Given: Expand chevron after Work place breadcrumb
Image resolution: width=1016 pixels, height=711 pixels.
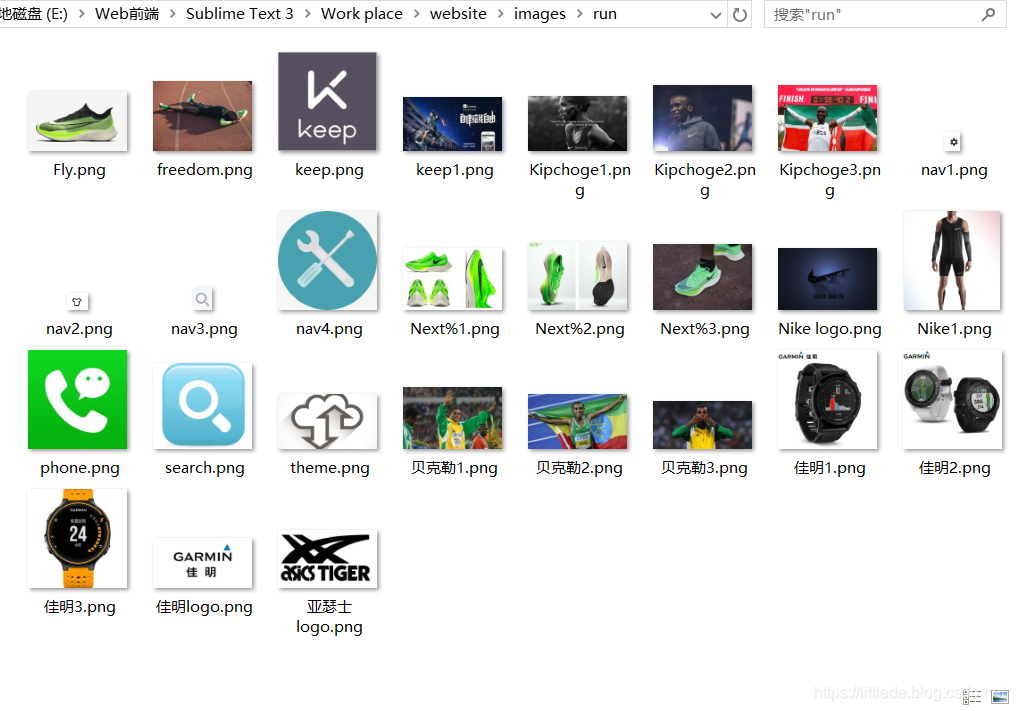Looking at the screenshot, I should tap(416, 14).
